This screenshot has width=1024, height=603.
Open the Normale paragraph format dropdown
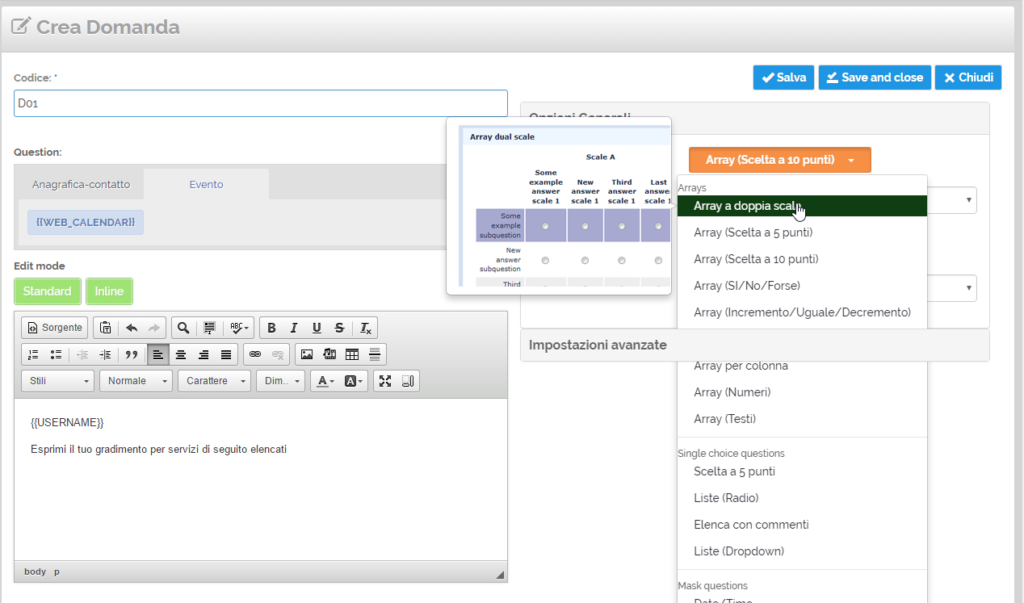click(x=136, y=381)
